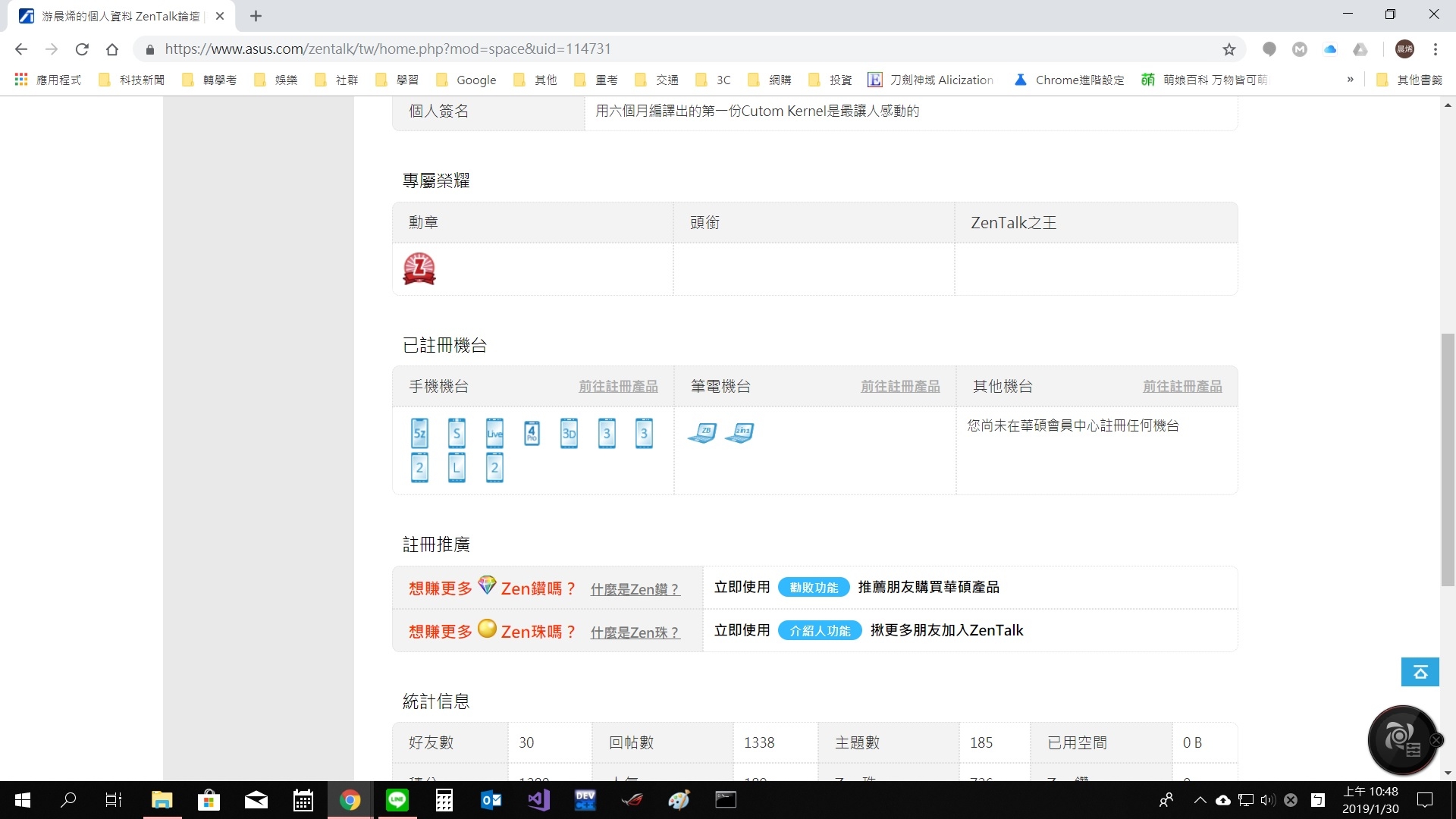1456x819 pixels.
Task: Click the blue back-to-top button
Action: (1420, 672)
